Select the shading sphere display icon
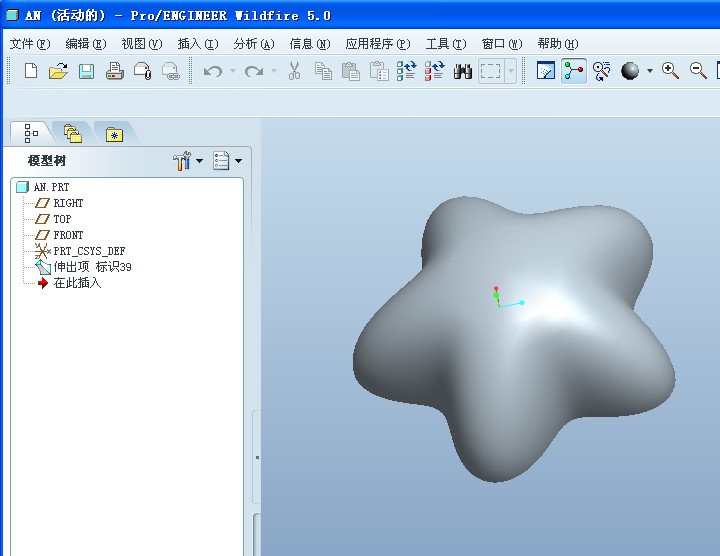The height and width of the screenshot is (556, 720). tap(630, 71)
